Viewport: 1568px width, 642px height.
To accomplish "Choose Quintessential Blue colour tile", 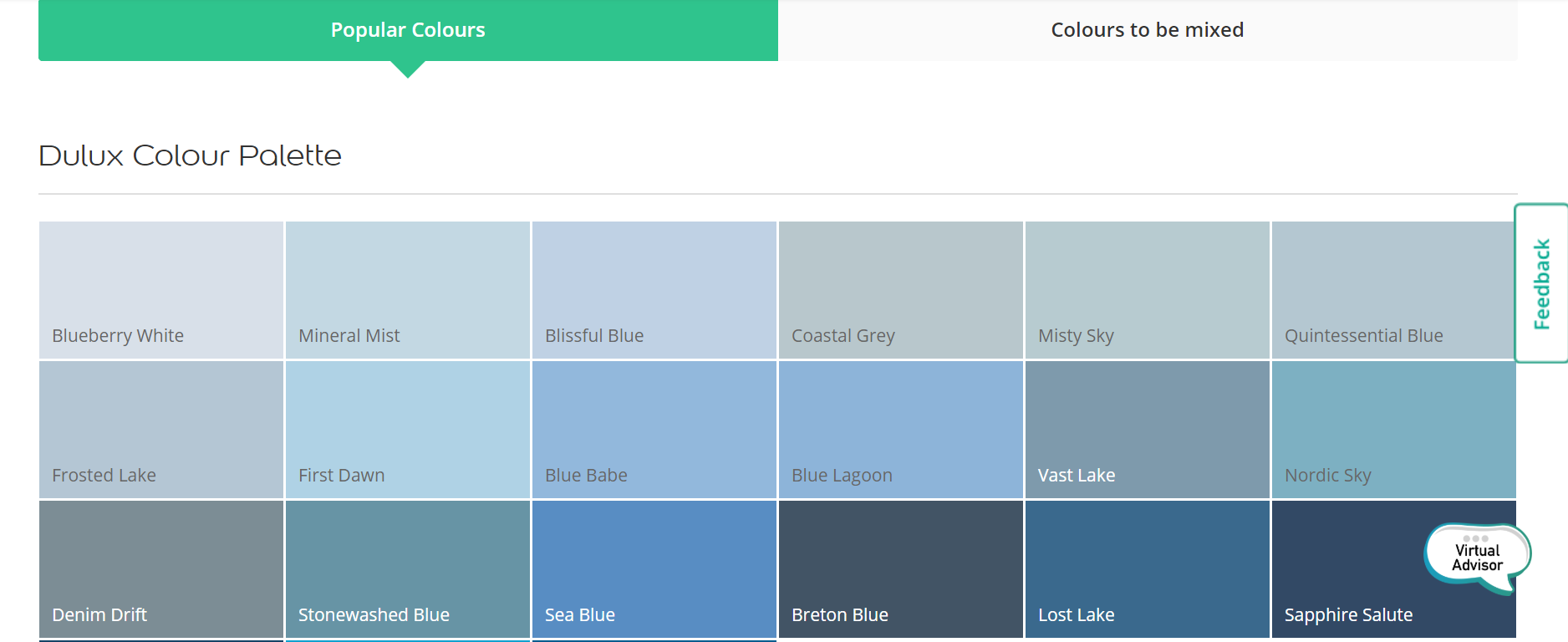I will pos(1392,290).
